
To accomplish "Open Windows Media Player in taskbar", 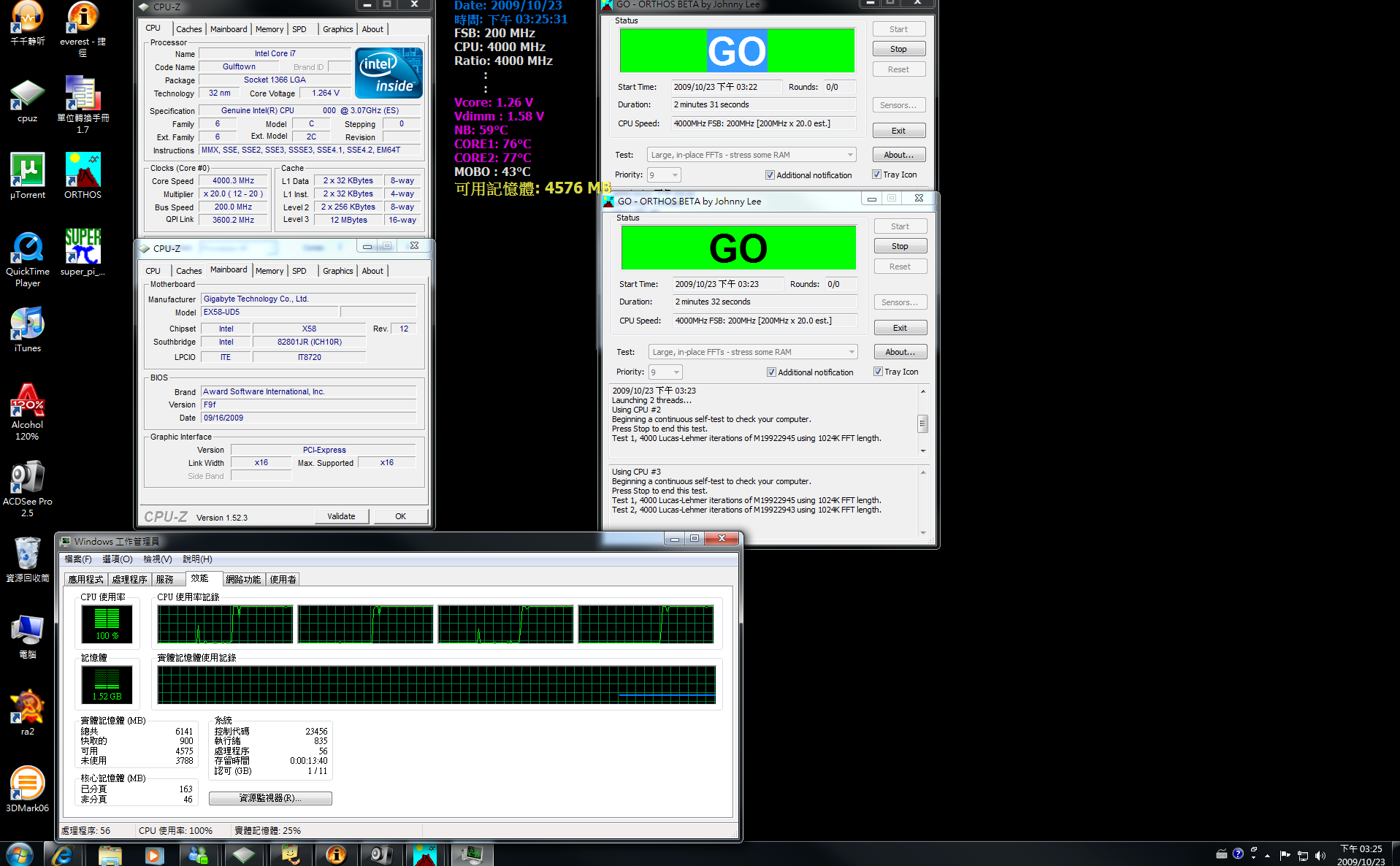I will (x=154, y=854).
